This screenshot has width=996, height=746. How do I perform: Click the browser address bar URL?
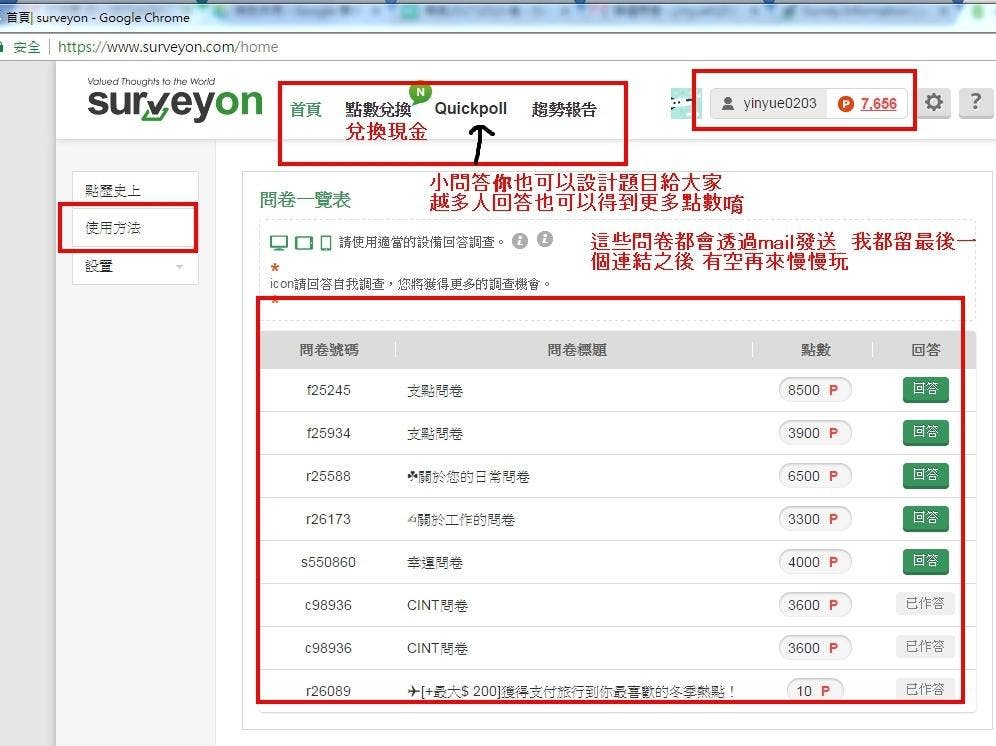[x=168, y=47]
